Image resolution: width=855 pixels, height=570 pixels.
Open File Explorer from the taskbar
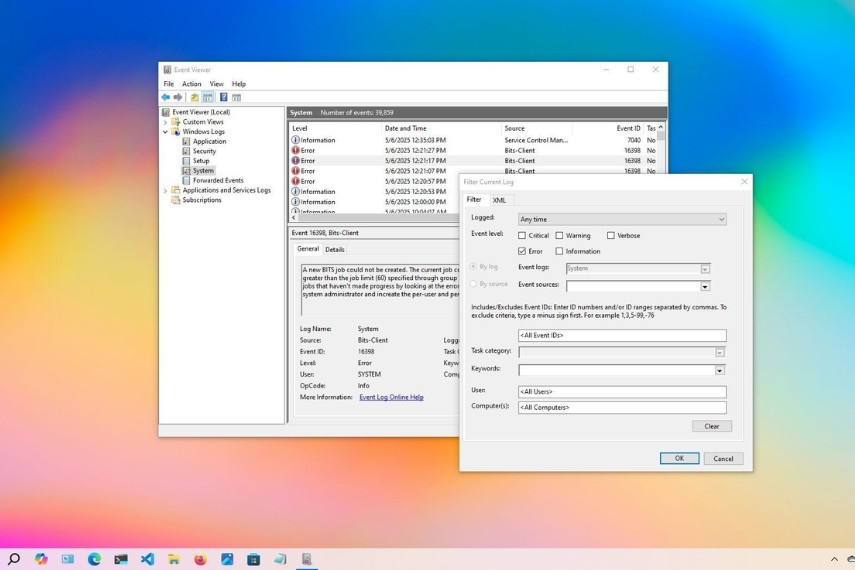pyautogui.click(x=174, y=559)
